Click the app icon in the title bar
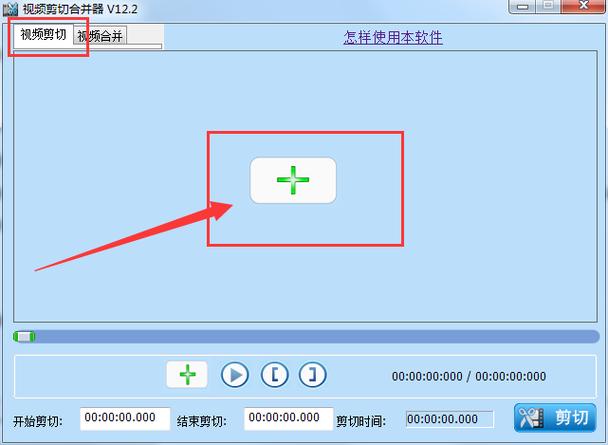This screenshot has height=445, width=608. tap(10, 9)
